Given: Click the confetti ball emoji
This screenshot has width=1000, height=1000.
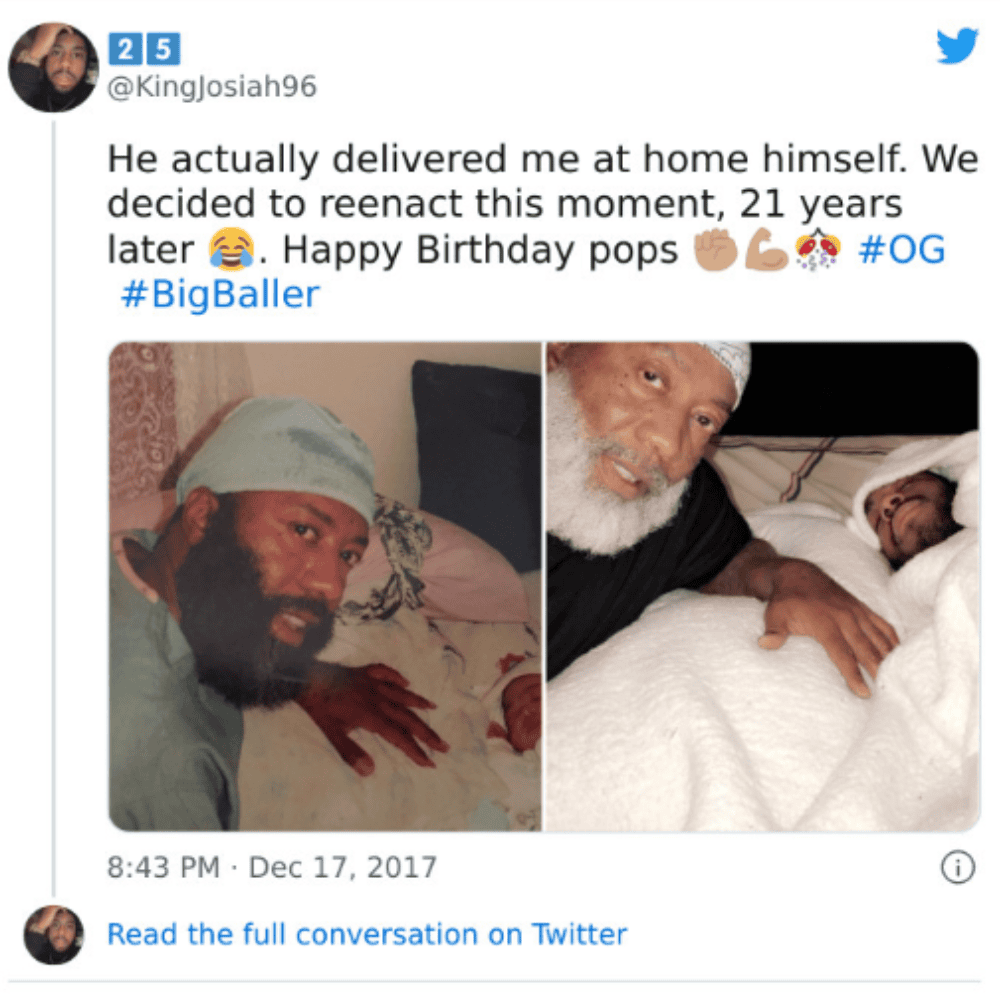Looking at the screenshot, I should (817, 249).
